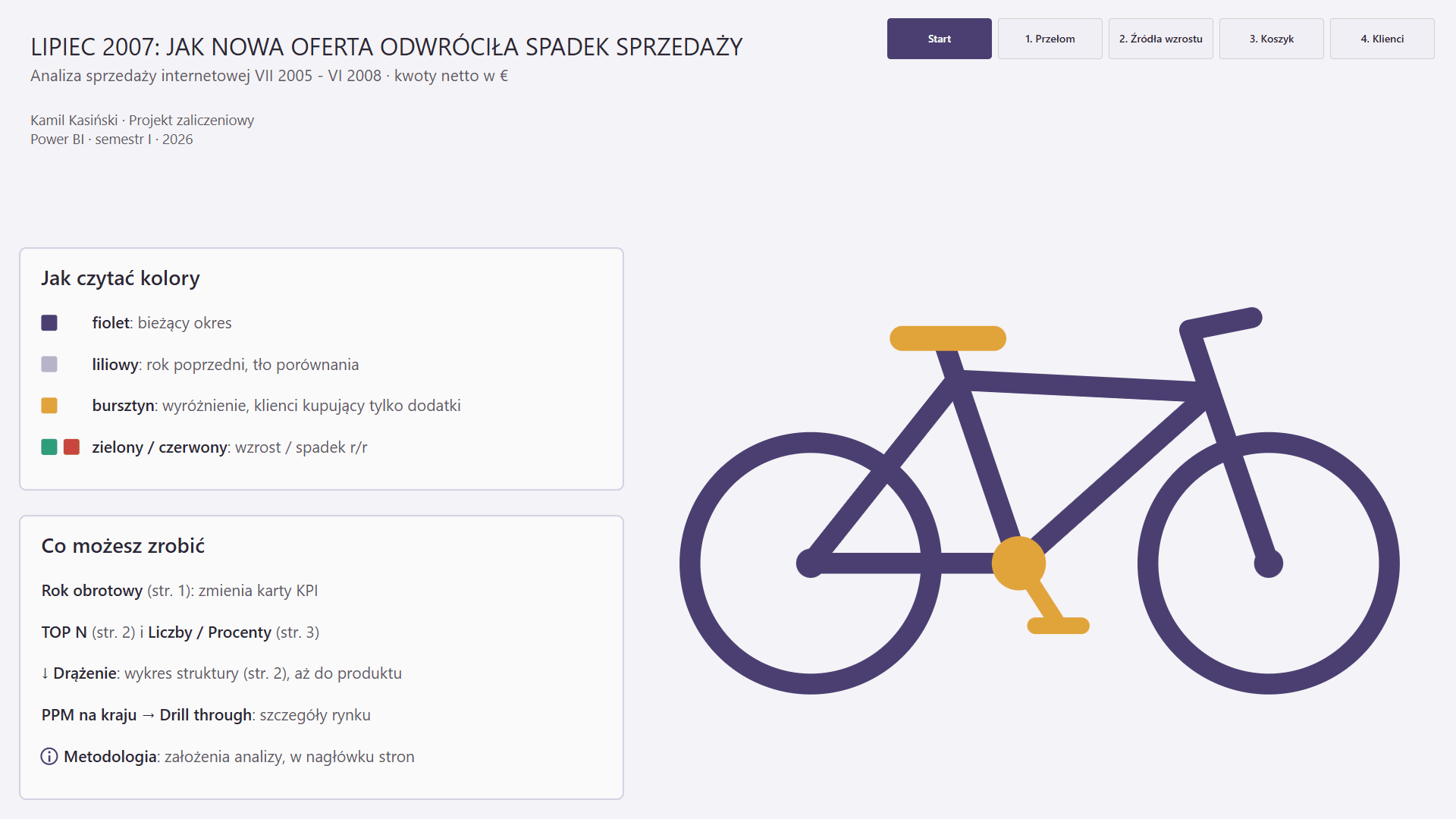Image resolution: width=1456 pixels, height=819 pixels.
Task: Click the bicycle's amber saddle
Action: tap(948, 338)
